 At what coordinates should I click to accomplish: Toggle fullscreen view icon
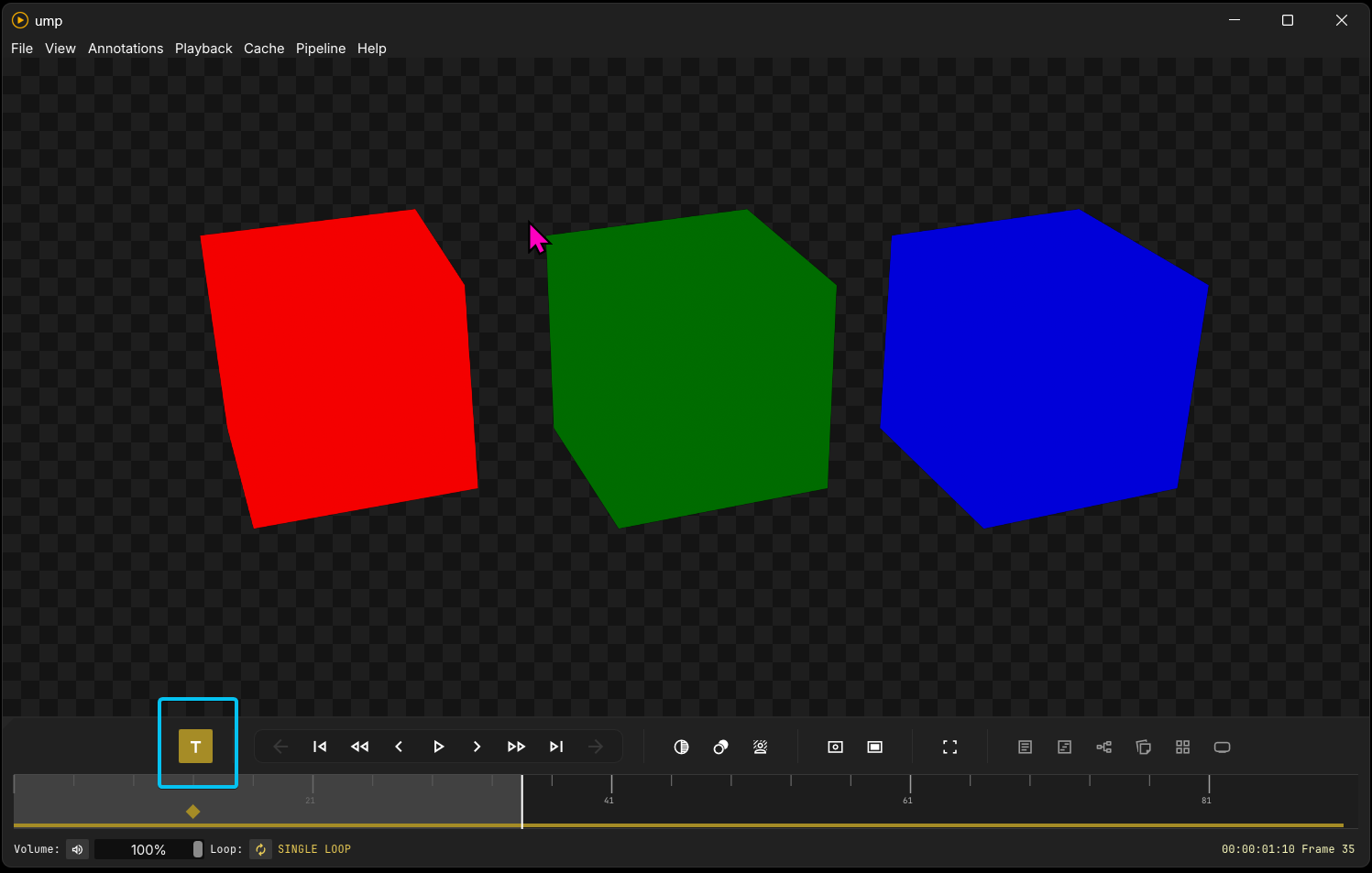[x=949, y=748]
